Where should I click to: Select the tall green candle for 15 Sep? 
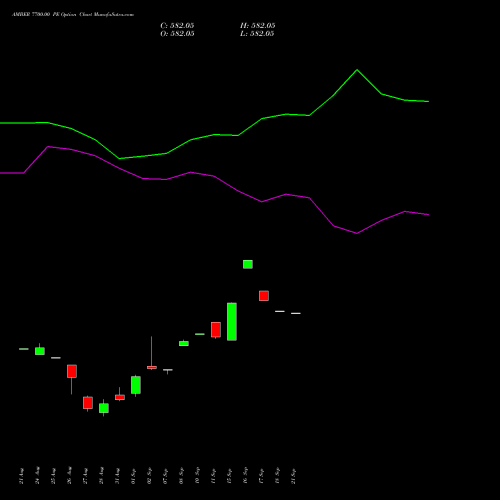coord(232,322)
